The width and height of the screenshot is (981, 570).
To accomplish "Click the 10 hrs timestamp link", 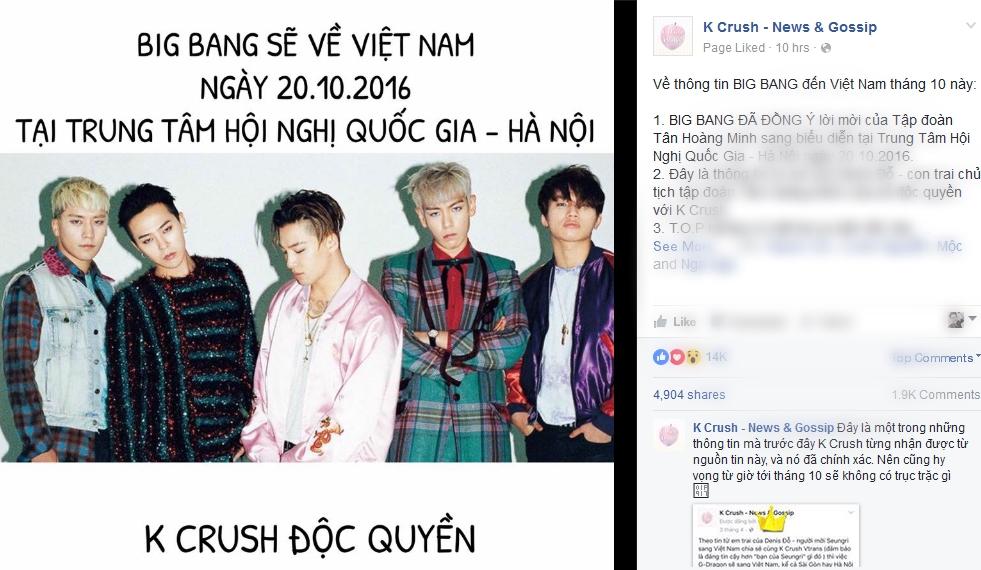I will pyautogui.click(x=792, y=48).
